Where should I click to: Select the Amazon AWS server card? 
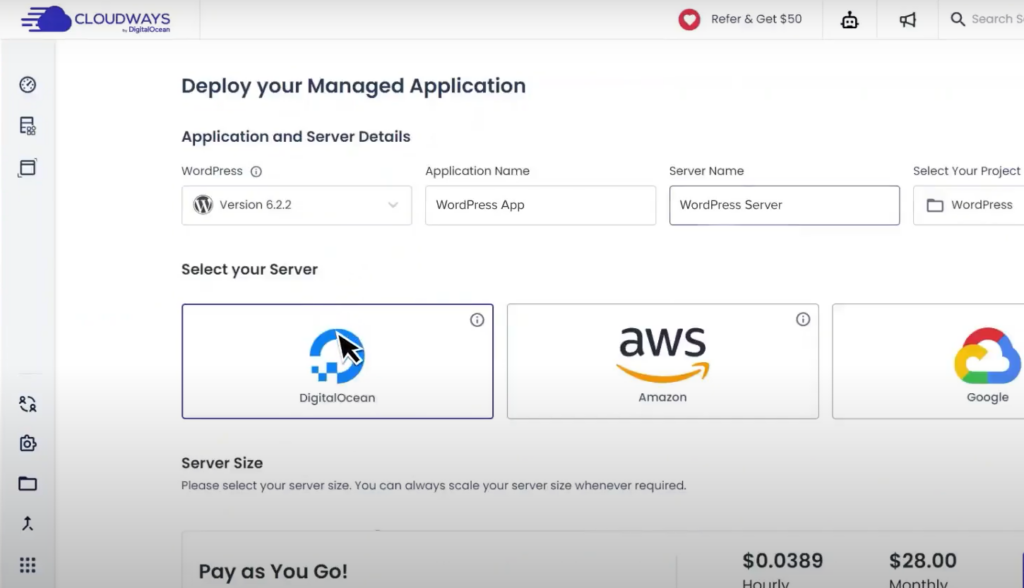point(662,361)
